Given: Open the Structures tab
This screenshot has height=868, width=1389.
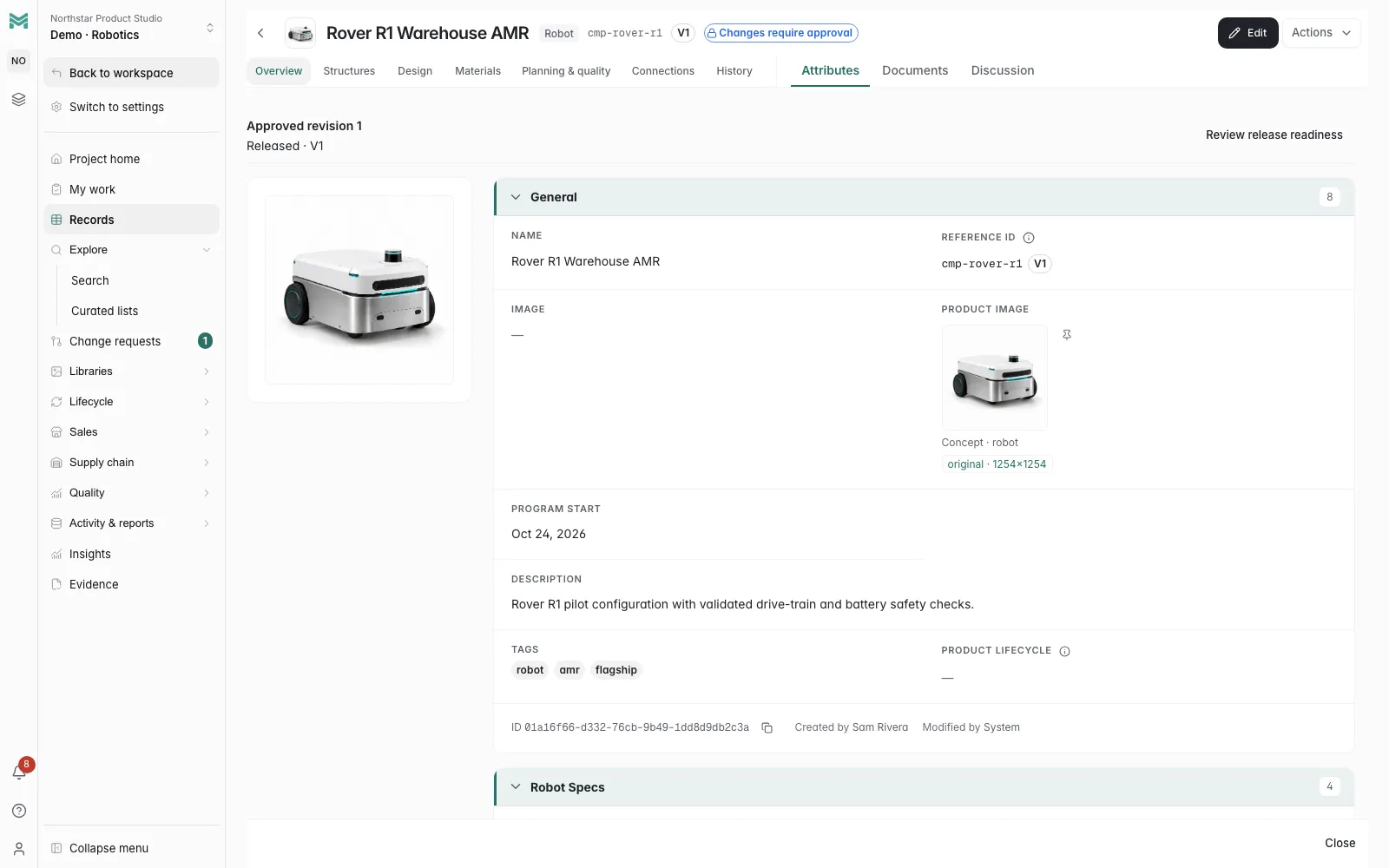Looking at the screenshot, I should 349,71.
